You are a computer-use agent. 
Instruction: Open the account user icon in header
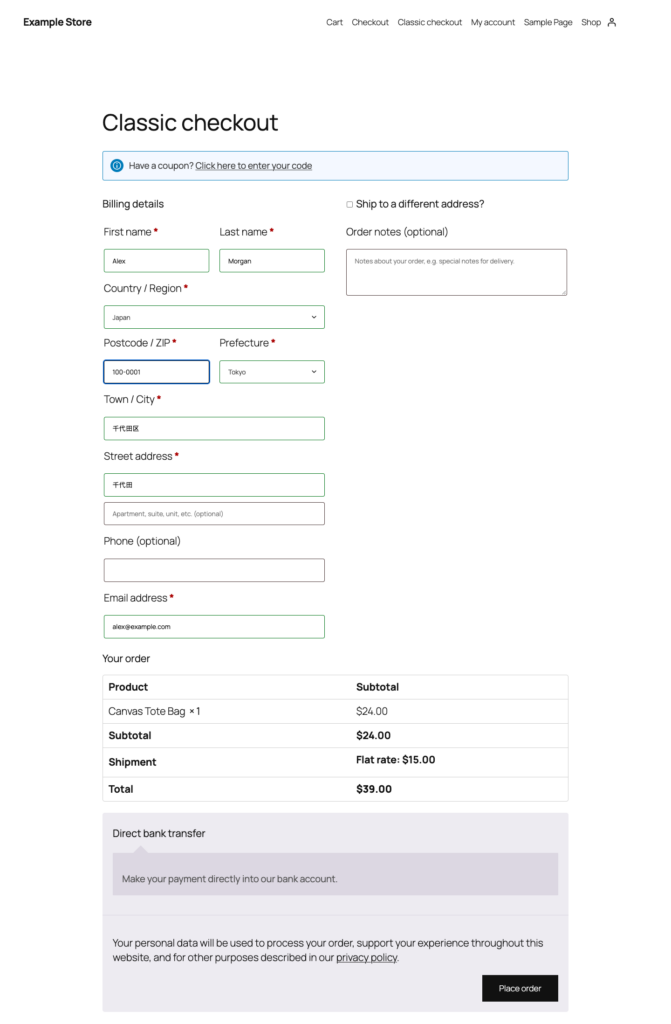coord(612,22)
